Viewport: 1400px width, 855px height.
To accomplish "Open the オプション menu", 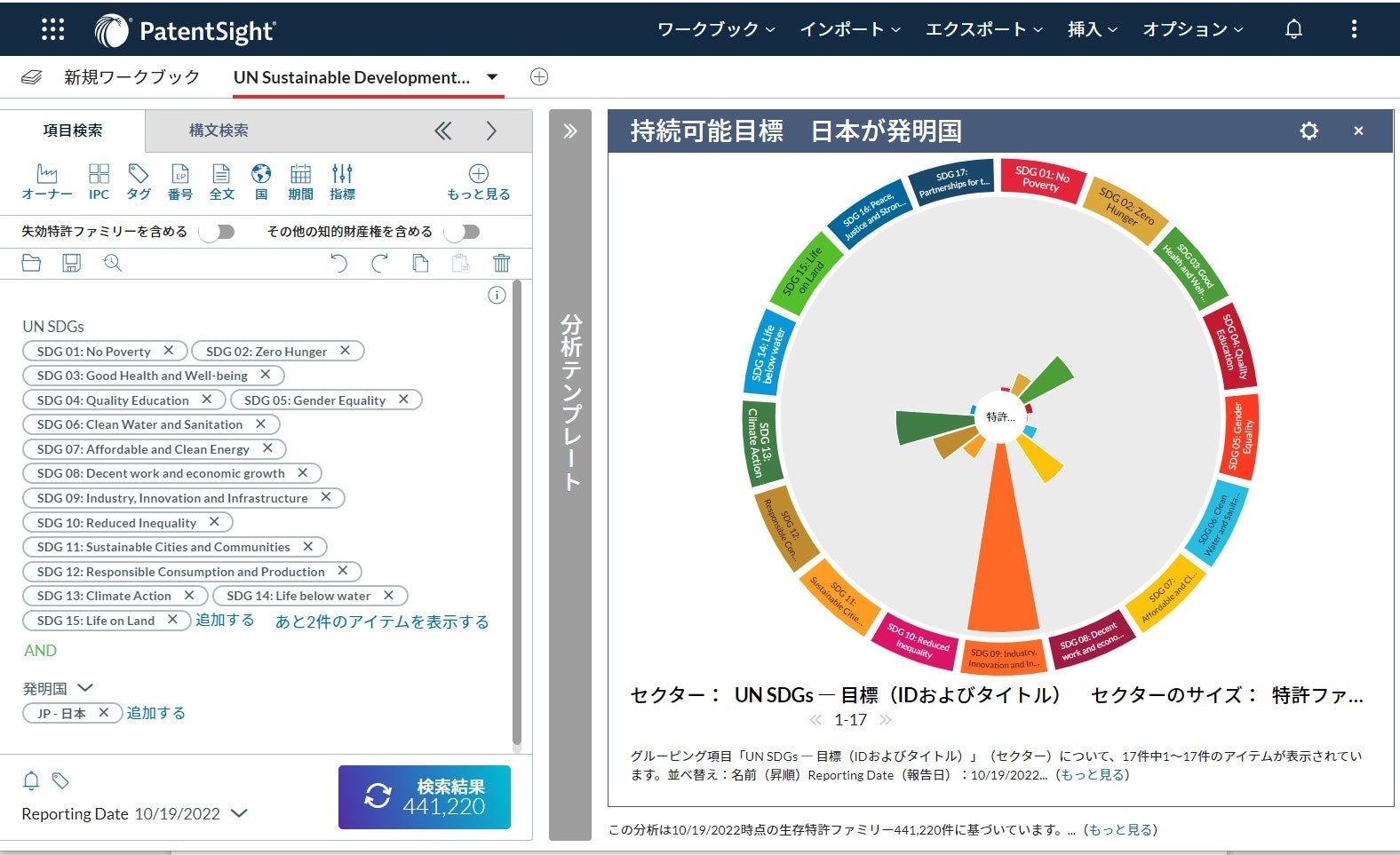I will [x=1193, y=29].
